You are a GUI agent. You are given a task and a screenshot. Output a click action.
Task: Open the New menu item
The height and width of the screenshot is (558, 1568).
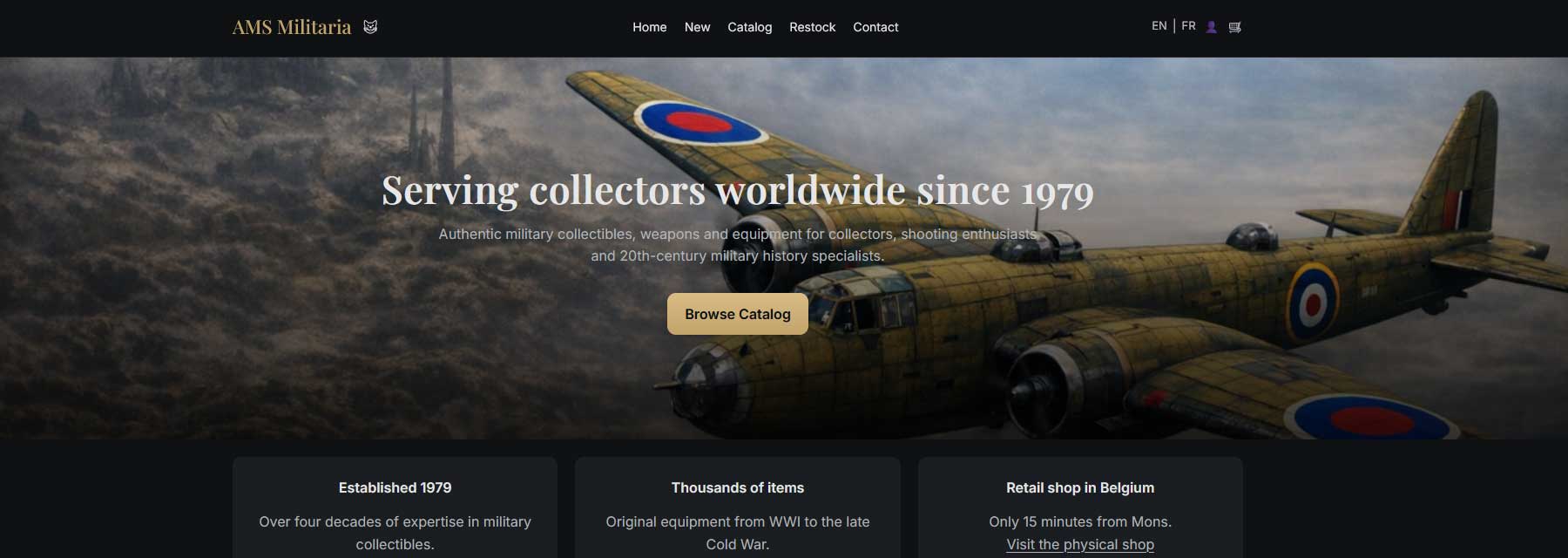coord(697,27)
